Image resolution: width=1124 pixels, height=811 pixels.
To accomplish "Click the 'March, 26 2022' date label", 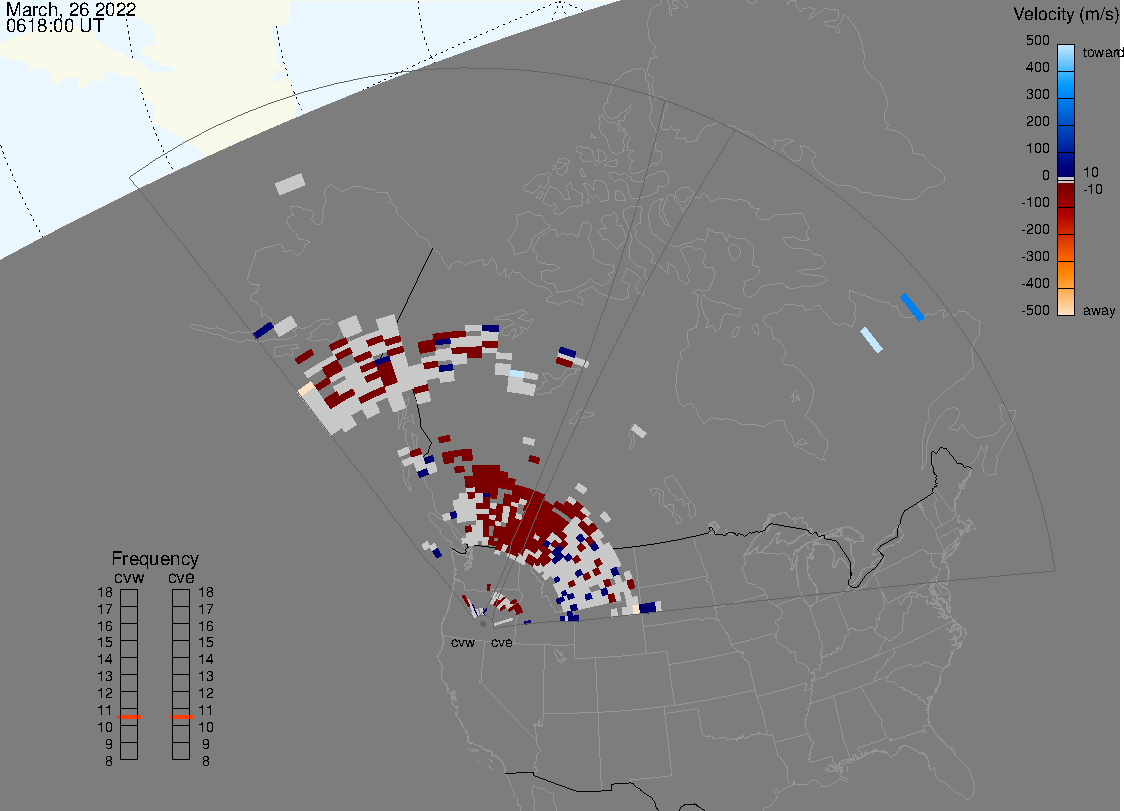I will [x=71, y=10].
